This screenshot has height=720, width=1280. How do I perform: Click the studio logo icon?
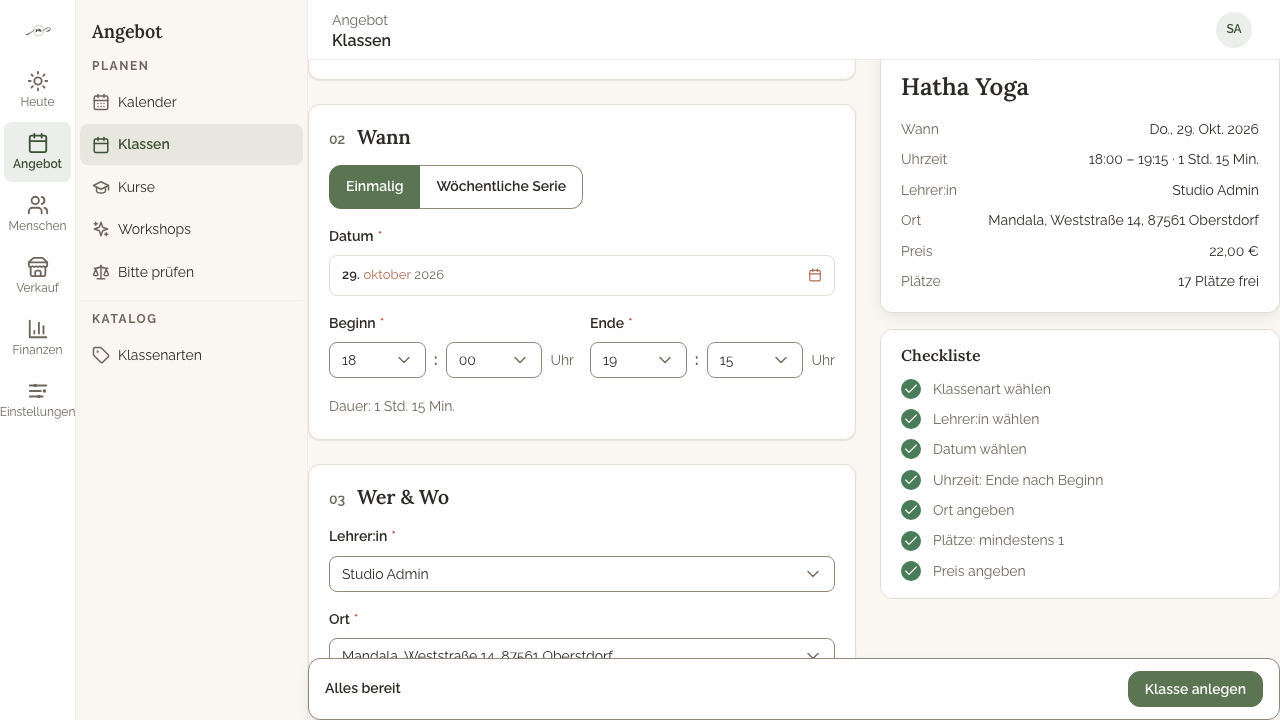38,31
